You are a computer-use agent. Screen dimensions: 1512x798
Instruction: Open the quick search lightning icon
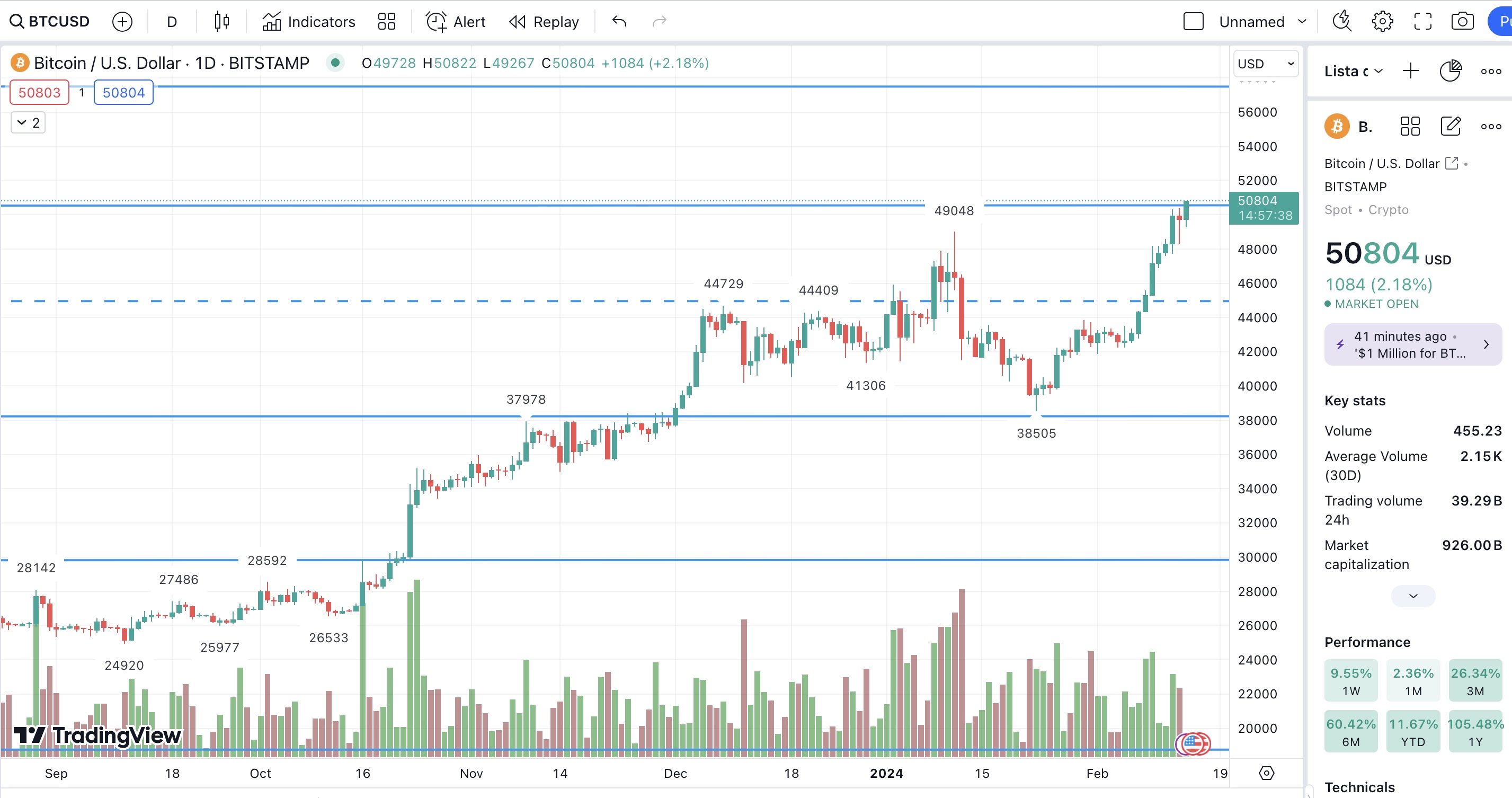pyautogui.click(x=1342, y=22)
